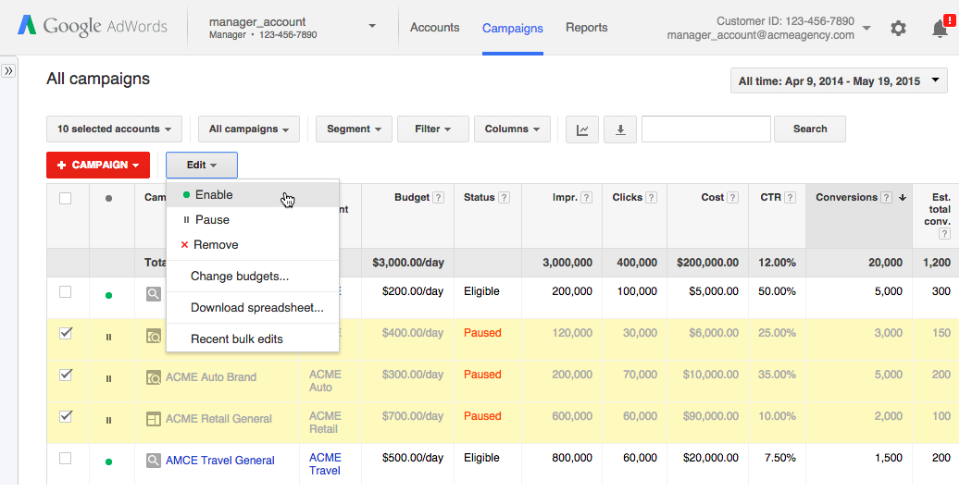This screenshot has height=486, width=959.
Task: Switch to the Reports tab
Action: [x=586, y=28]
